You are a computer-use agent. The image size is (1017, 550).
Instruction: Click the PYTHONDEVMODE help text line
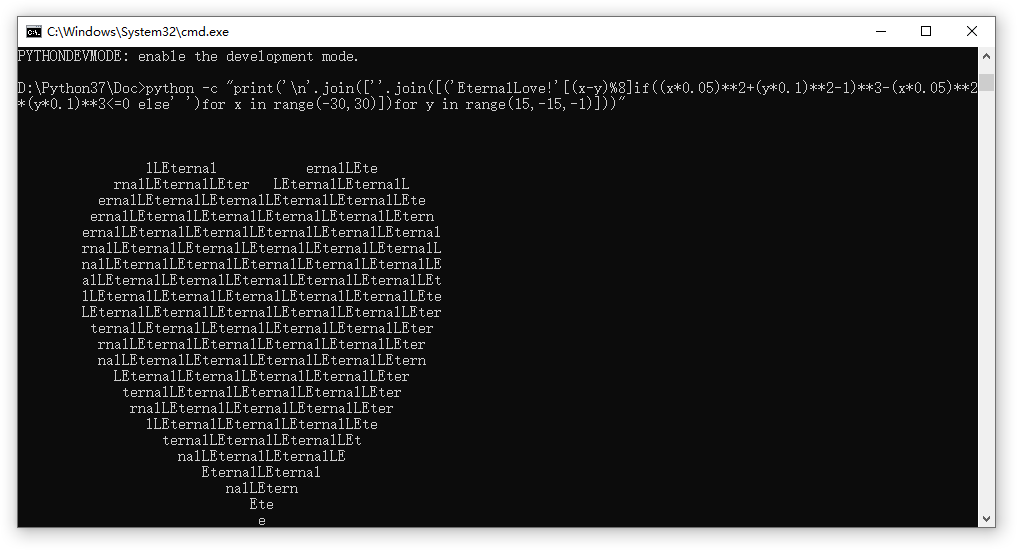188,56
